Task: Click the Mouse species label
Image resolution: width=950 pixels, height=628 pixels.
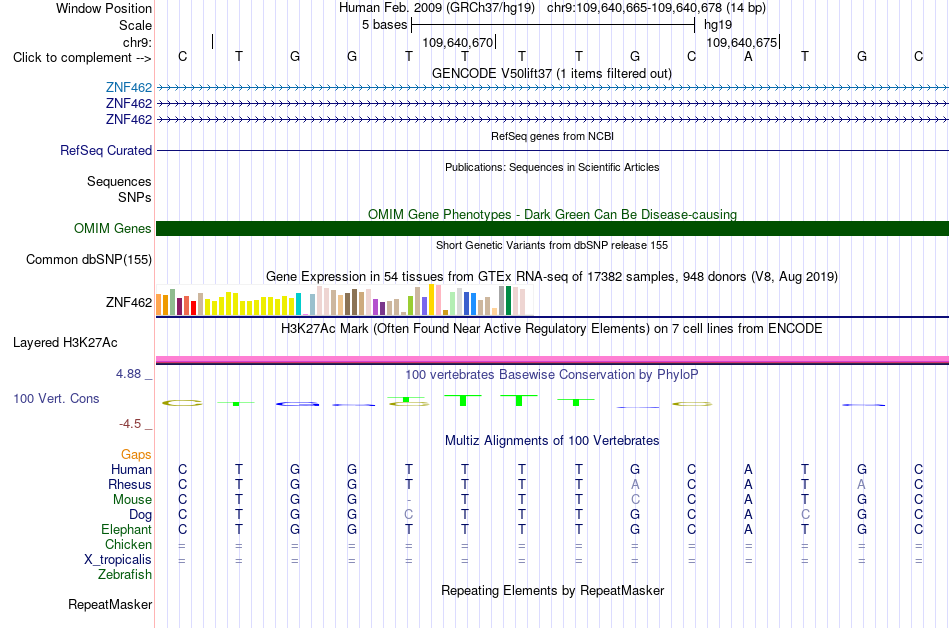Action: coord(132,500)
